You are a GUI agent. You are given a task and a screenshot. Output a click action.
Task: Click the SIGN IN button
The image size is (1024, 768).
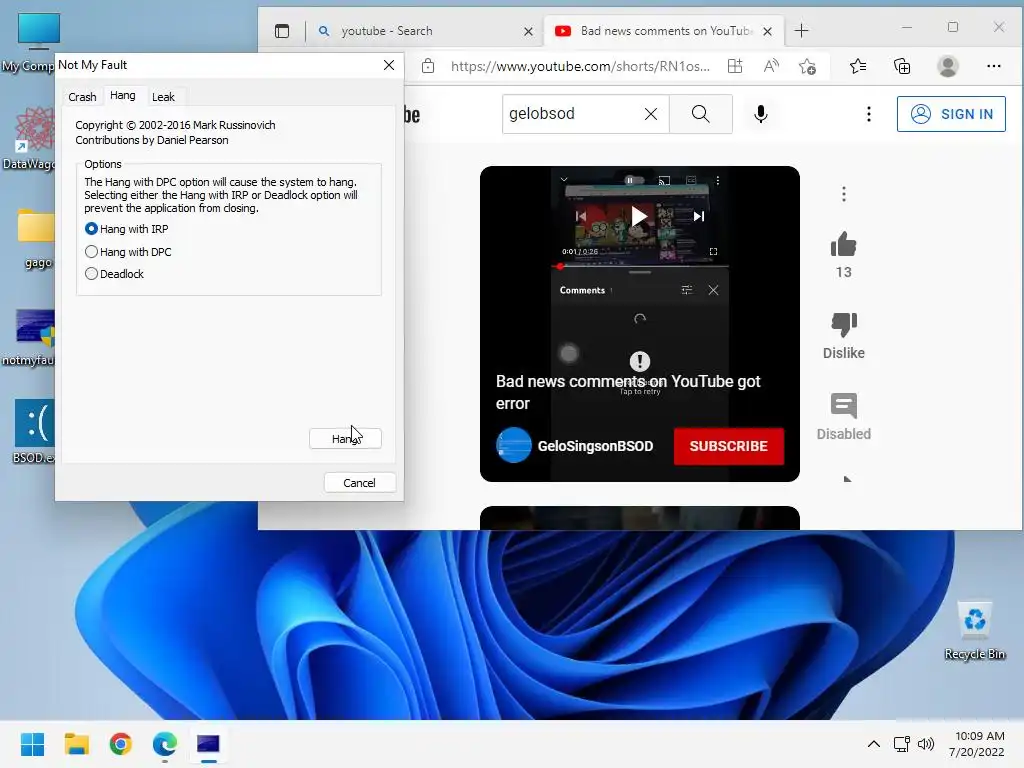(951, 114)
